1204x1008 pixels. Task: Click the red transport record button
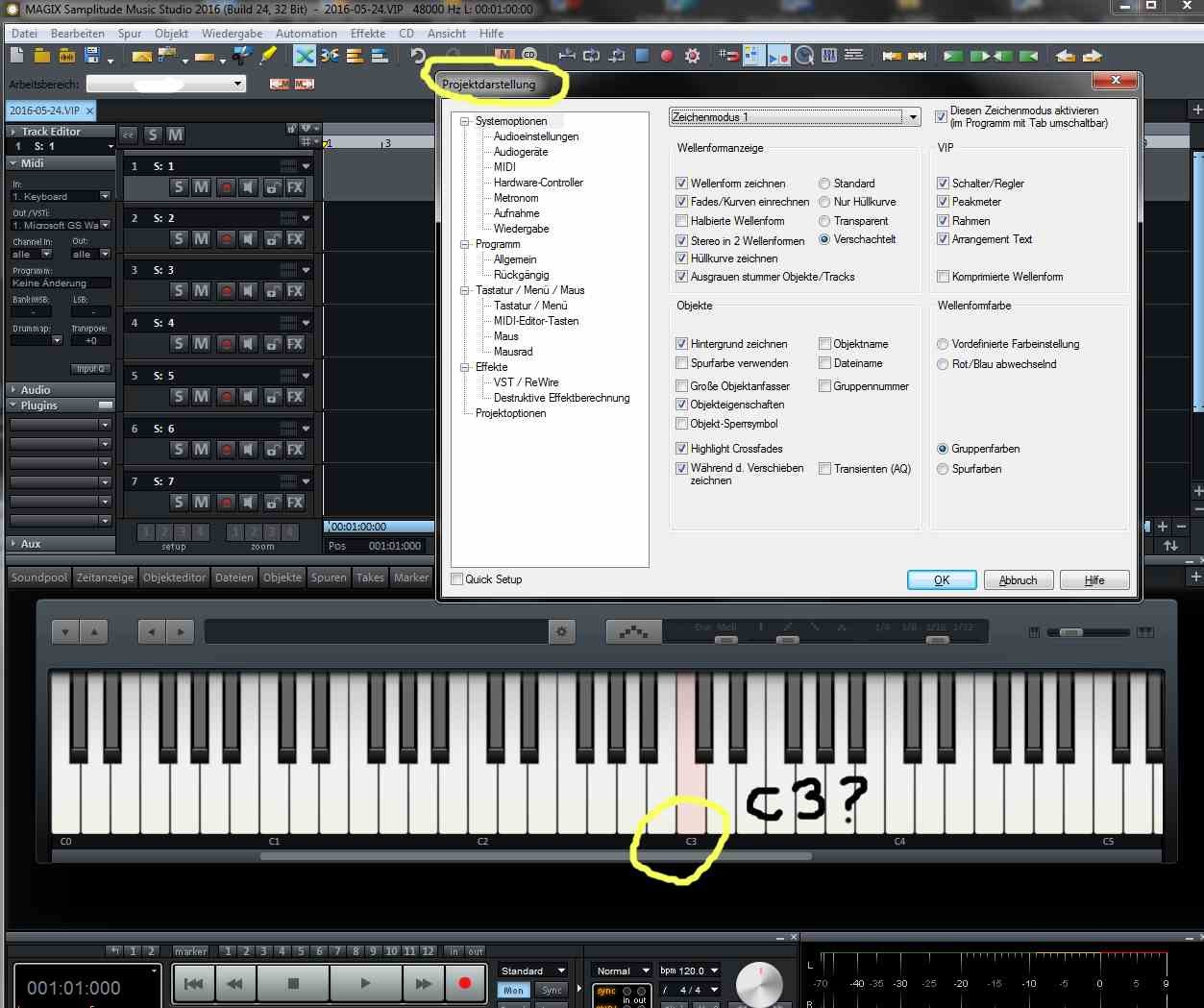tap(465, 983)
